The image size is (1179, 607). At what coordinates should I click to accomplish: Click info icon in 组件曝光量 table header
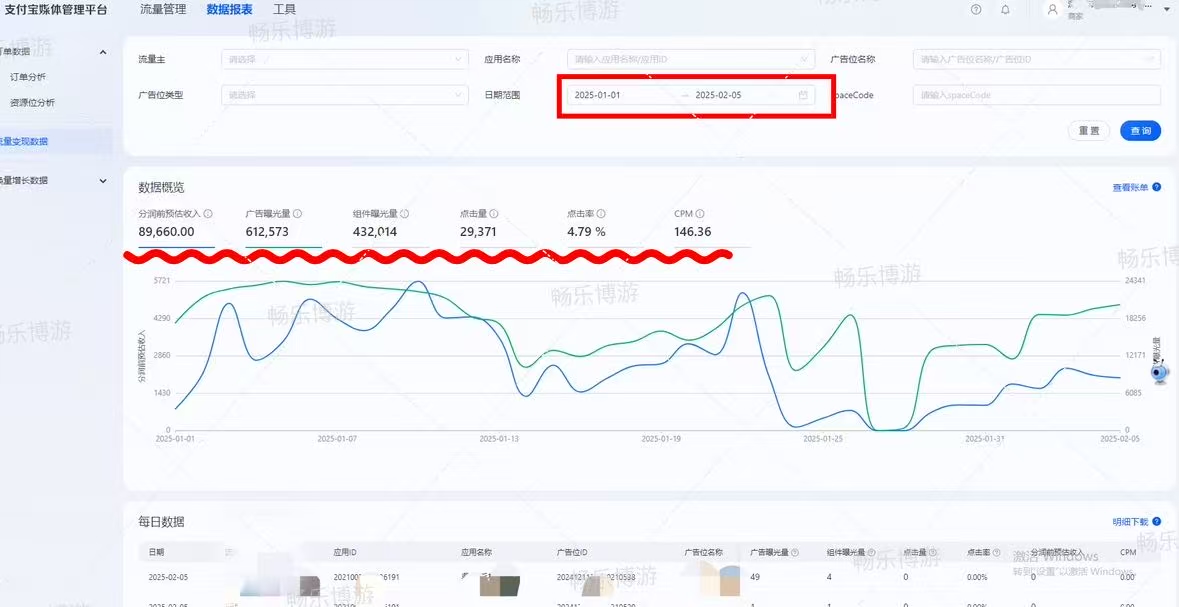point(871,552)
